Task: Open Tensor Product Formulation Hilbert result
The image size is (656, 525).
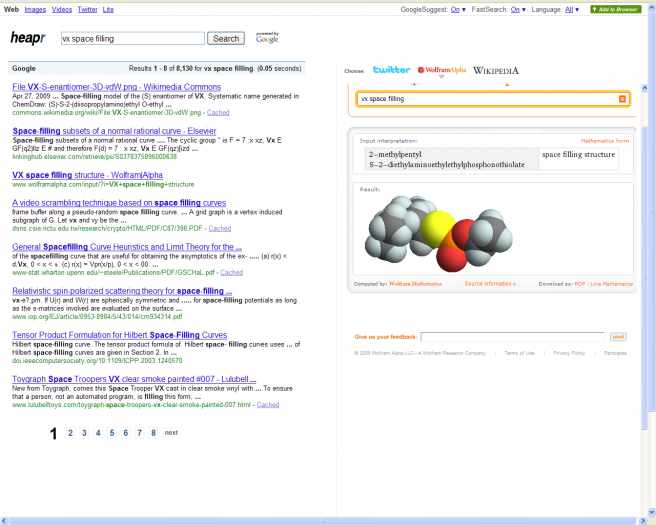Action: coord(119,335)
